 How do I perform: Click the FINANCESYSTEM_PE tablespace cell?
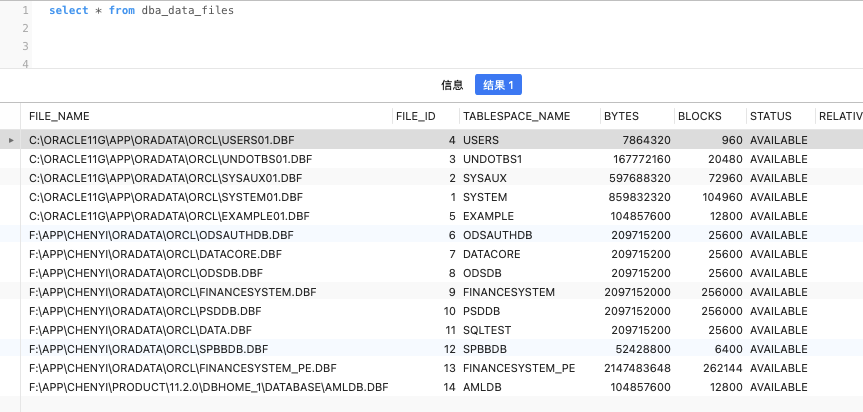click(519, 368)
